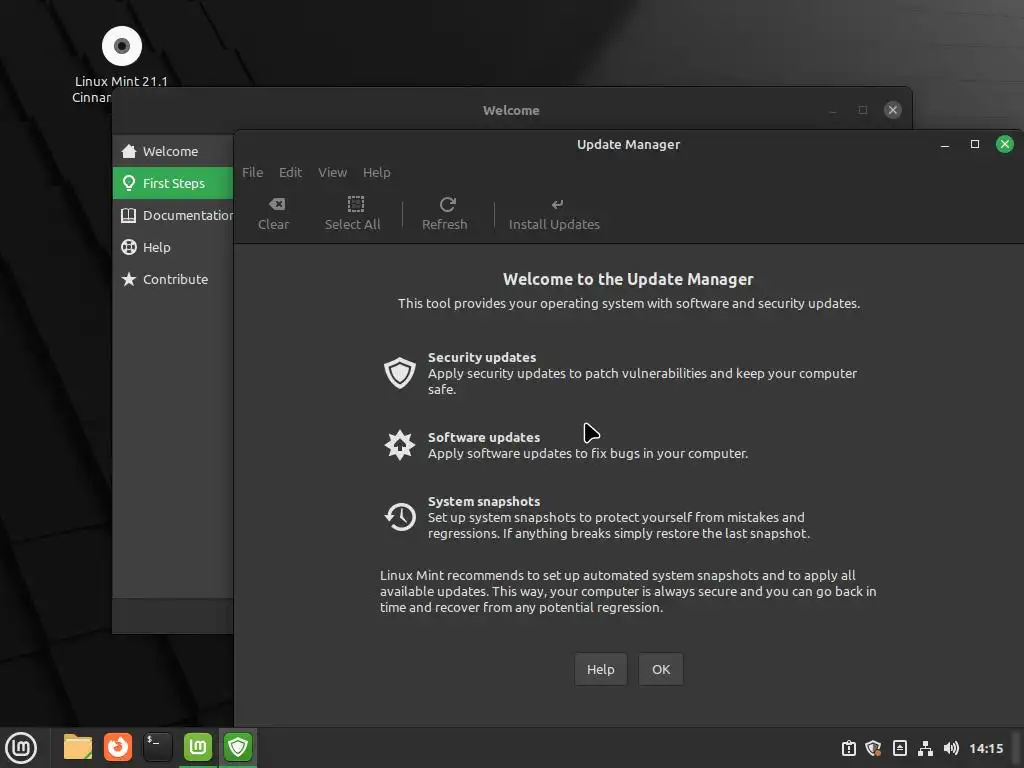
Task: Click the Update Manager title bar text
Action: [628, 144]
